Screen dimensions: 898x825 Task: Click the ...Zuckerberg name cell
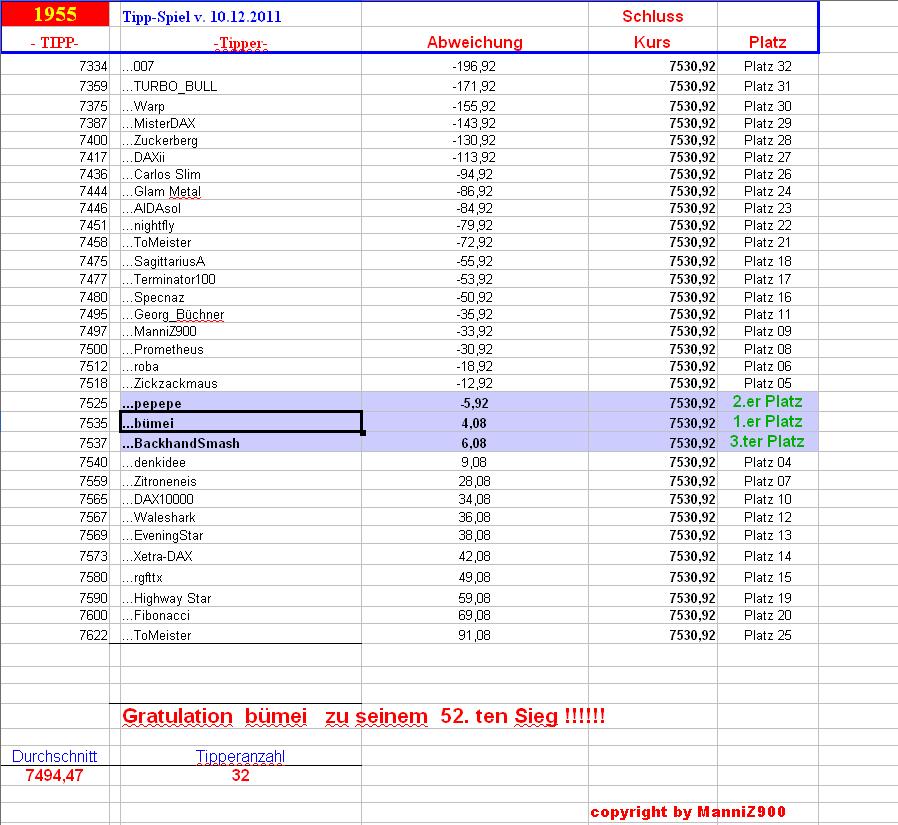[x=241, y=141]
